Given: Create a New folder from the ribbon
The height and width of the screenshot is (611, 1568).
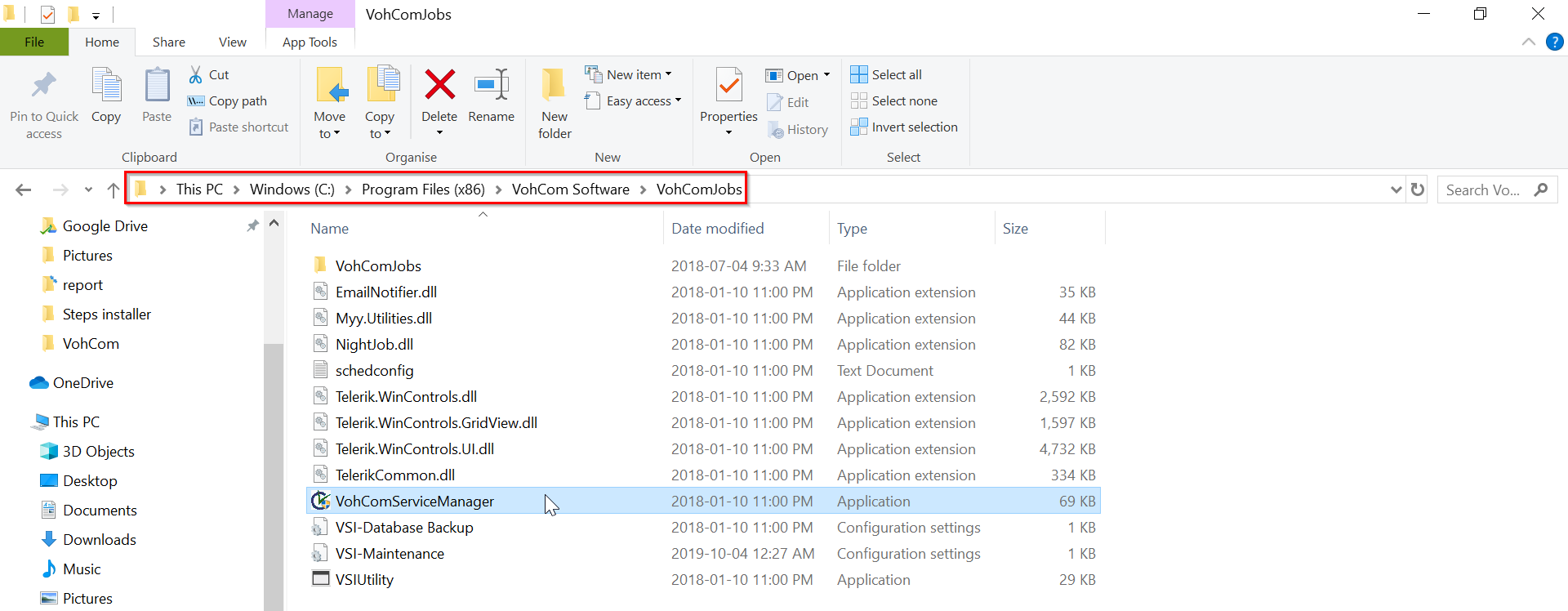Looking at the screenshot, I should 555,104.
